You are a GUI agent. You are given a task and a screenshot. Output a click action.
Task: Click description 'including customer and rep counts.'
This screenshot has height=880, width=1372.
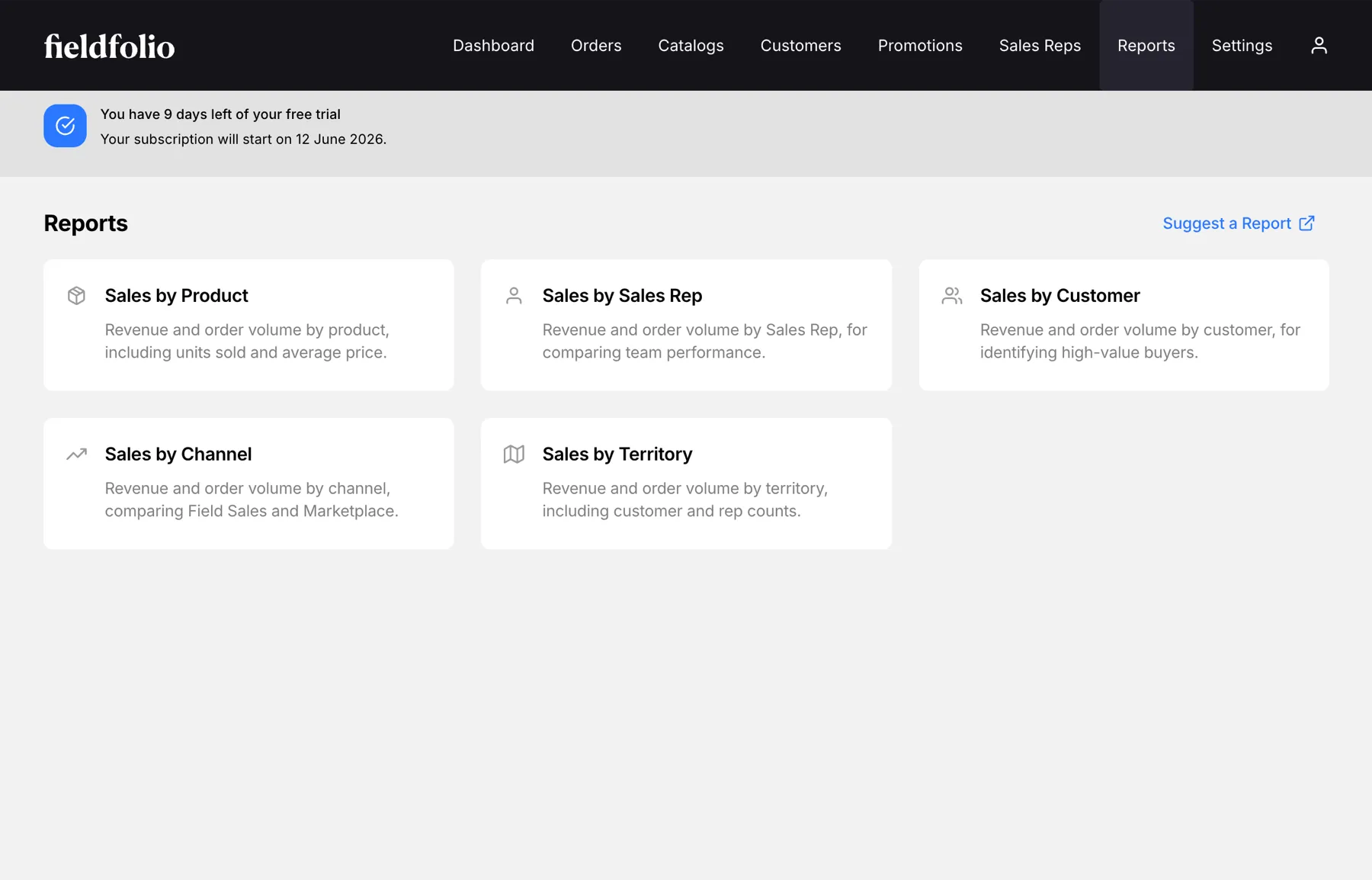point(671,511)
